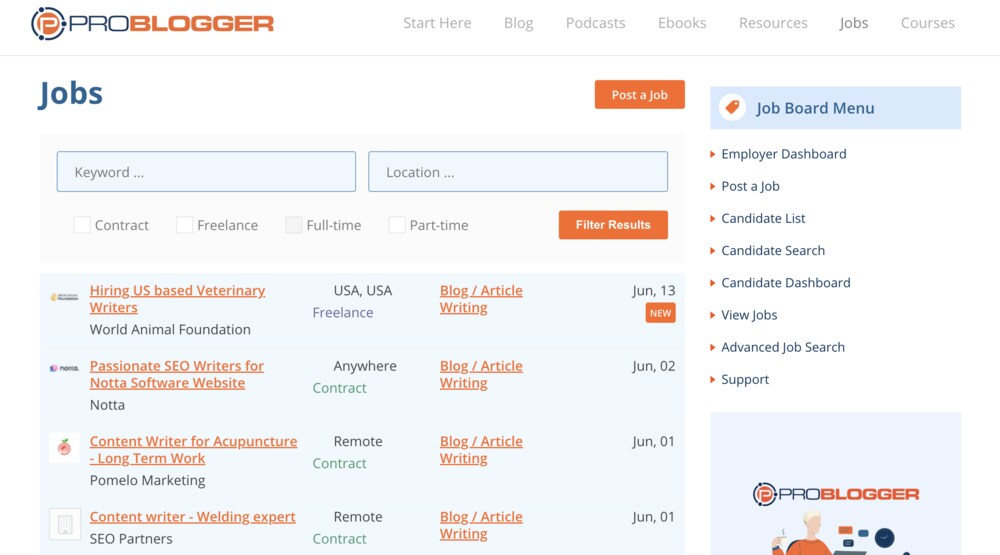Open the Podcasts nav item
The height and width of the screenshot is (555, 1000).
coord(596,23)
